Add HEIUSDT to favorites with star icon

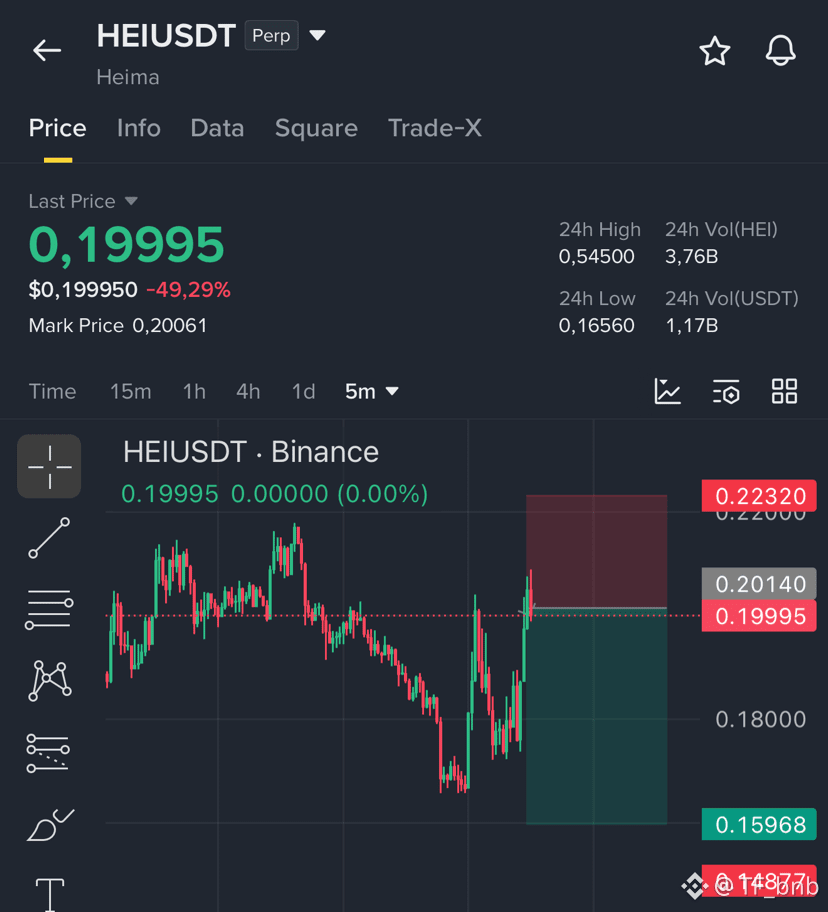point(715,51)
